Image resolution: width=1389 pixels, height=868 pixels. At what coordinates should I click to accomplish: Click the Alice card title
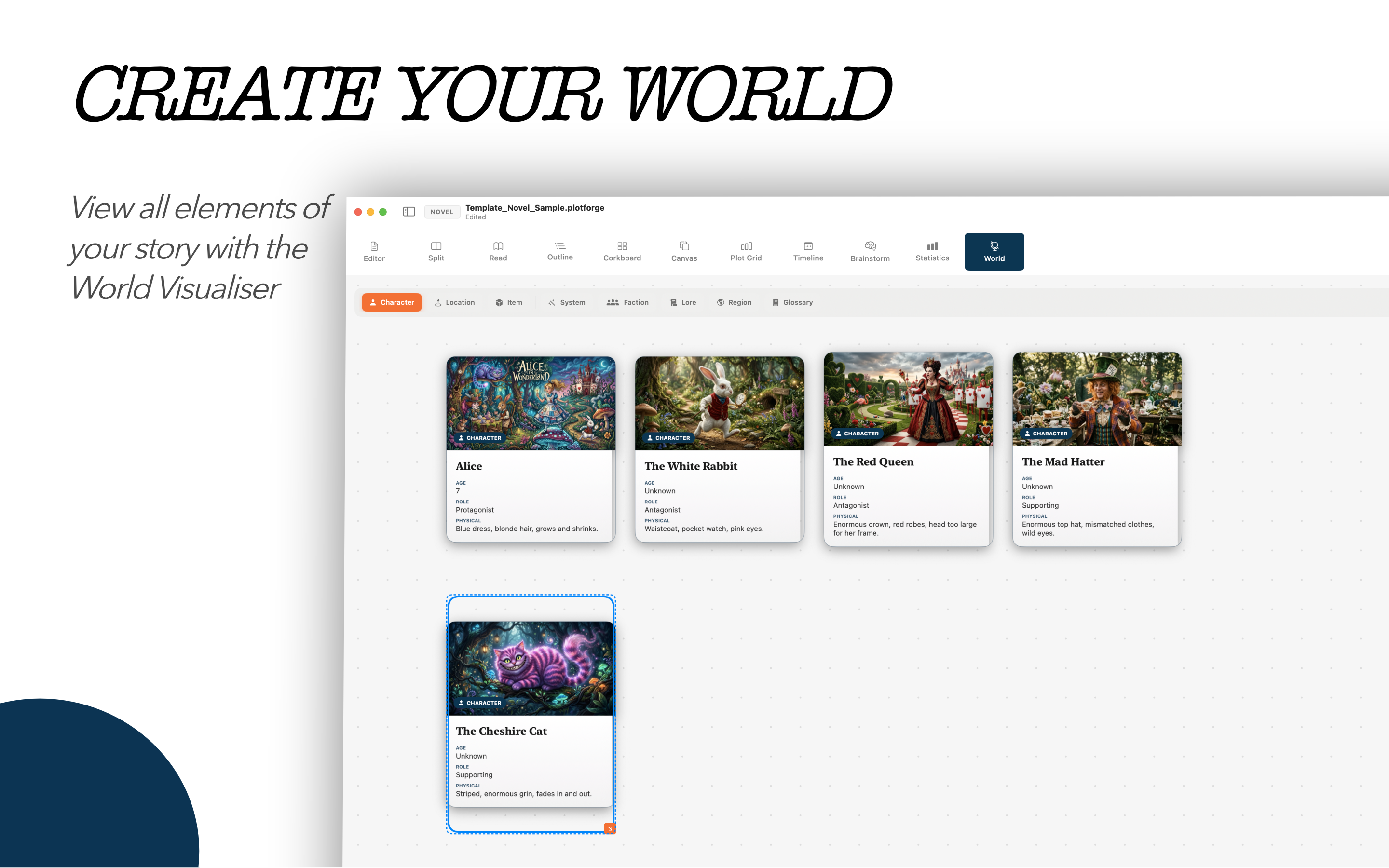(469, 466)
